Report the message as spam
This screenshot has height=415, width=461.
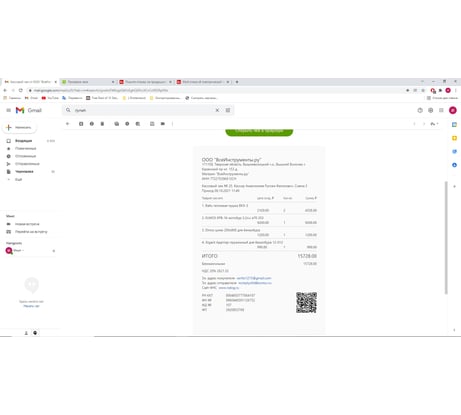pos(92,124)
